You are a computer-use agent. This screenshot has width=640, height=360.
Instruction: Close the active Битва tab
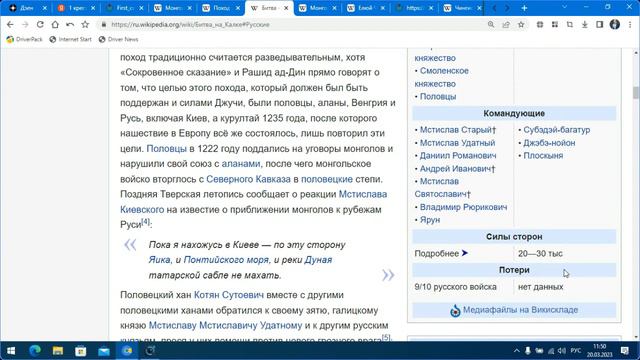coord(286,8)
